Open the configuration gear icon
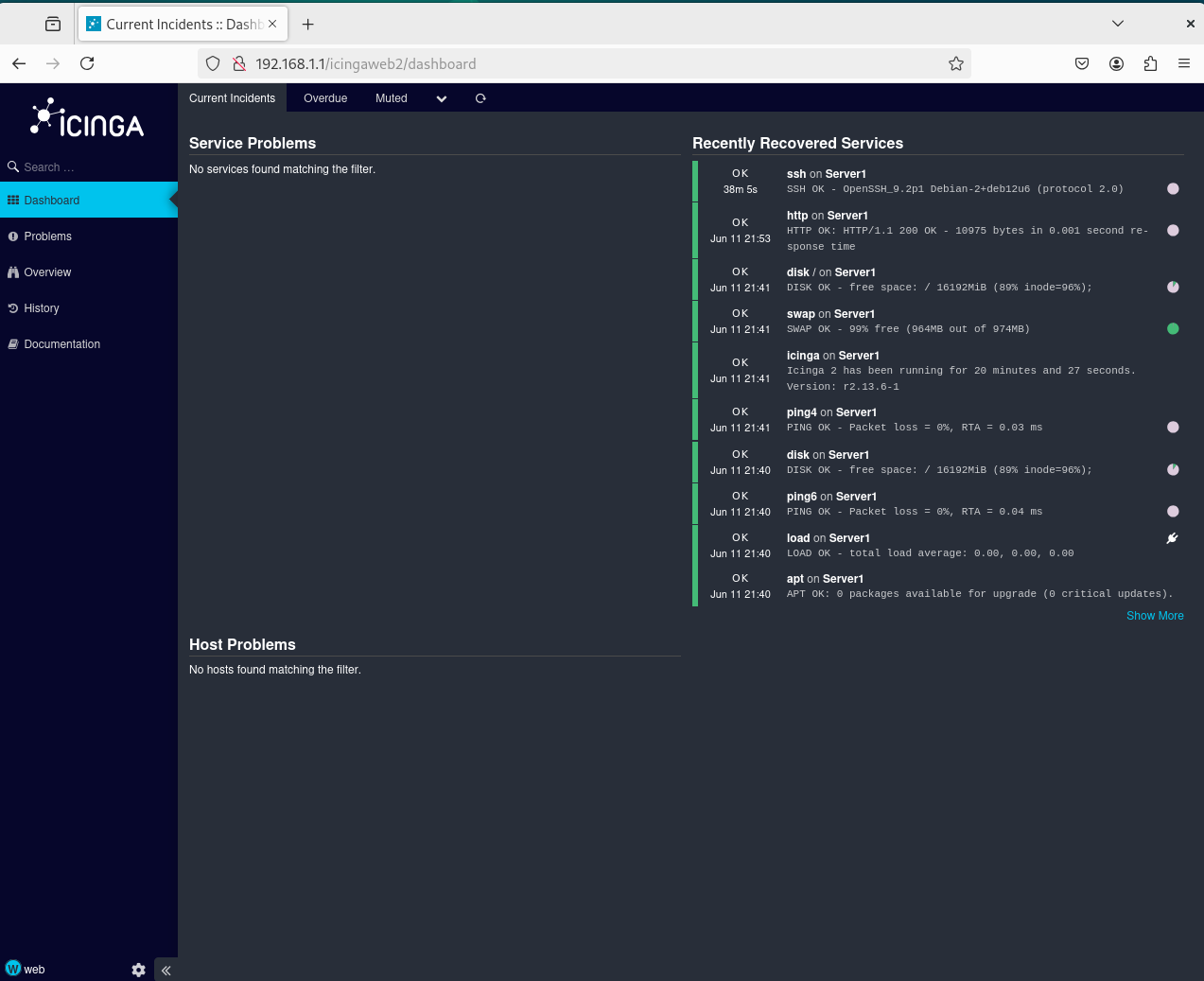This screenshot has height=981, width=1204. pyautogui.click(x=139, y=970)
